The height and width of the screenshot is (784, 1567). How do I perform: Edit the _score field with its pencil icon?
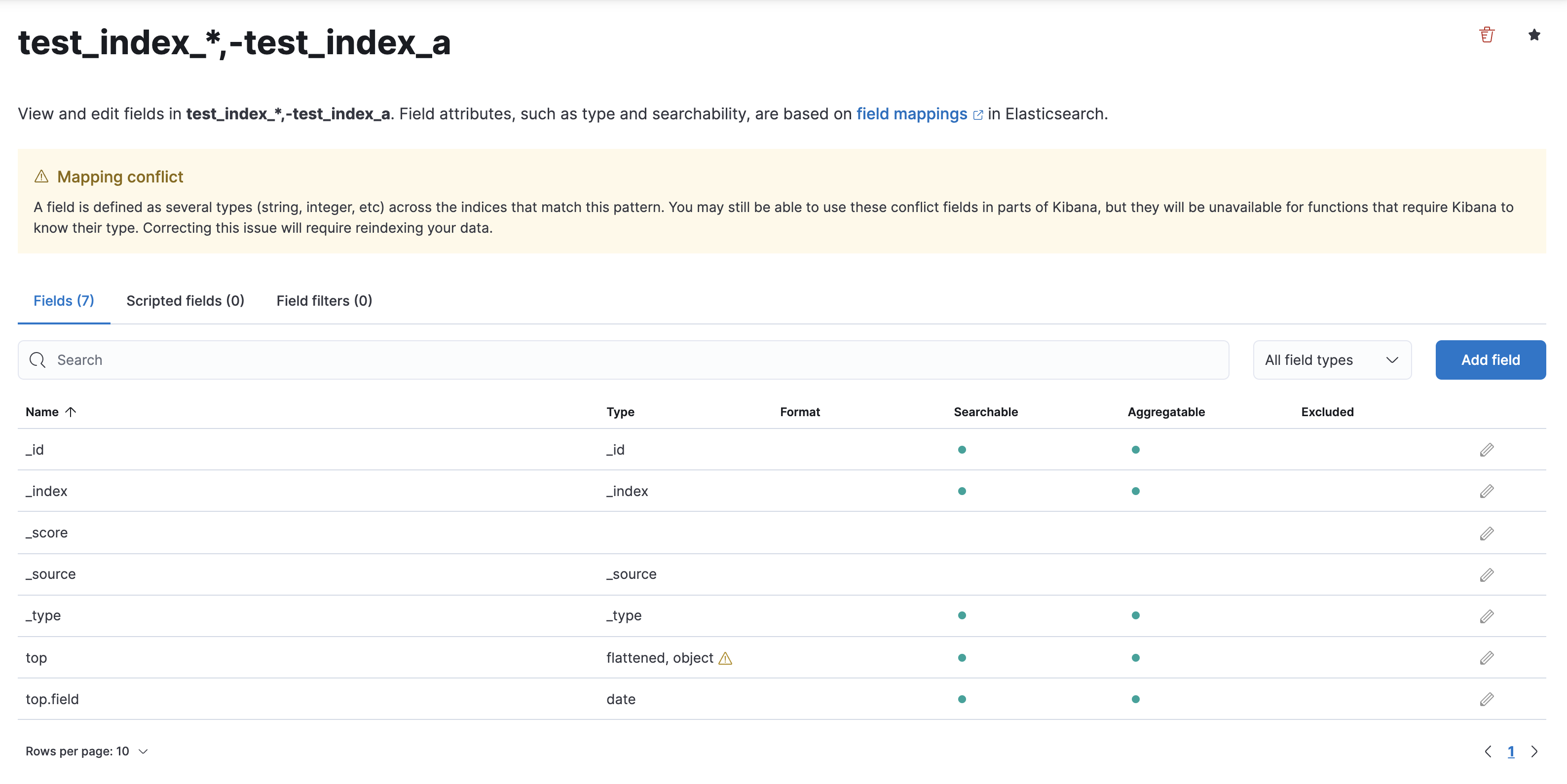click(1487, 533)
